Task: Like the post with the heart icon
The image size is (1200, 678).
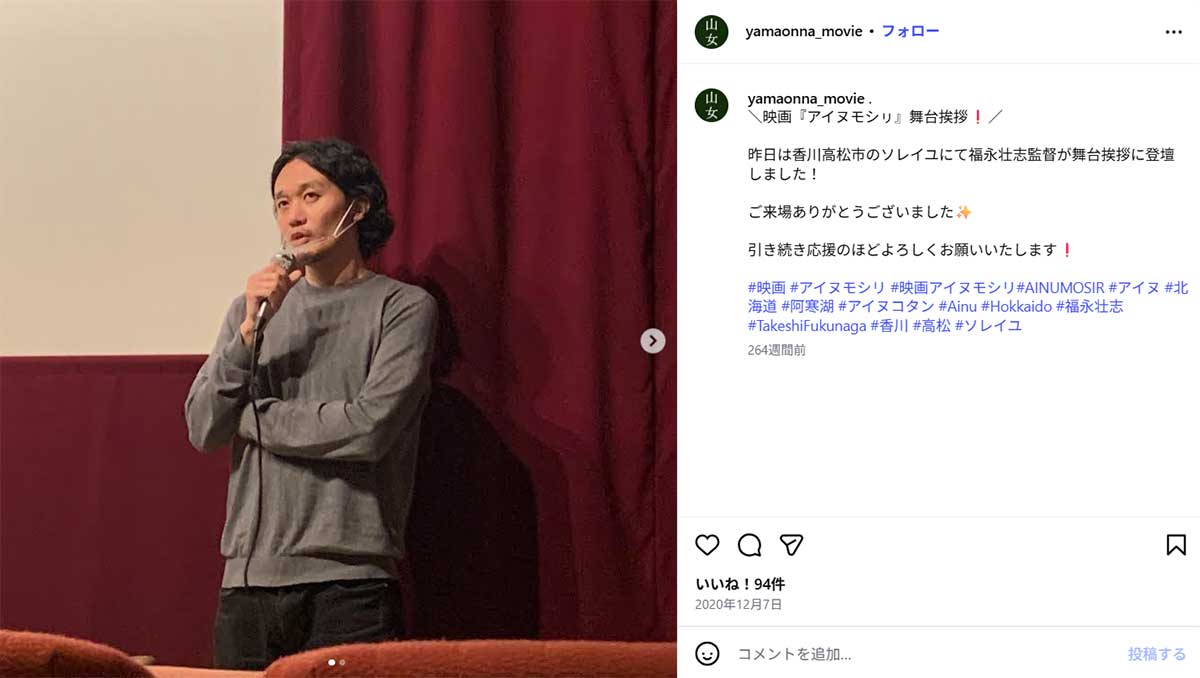Action: coord(707,545)
